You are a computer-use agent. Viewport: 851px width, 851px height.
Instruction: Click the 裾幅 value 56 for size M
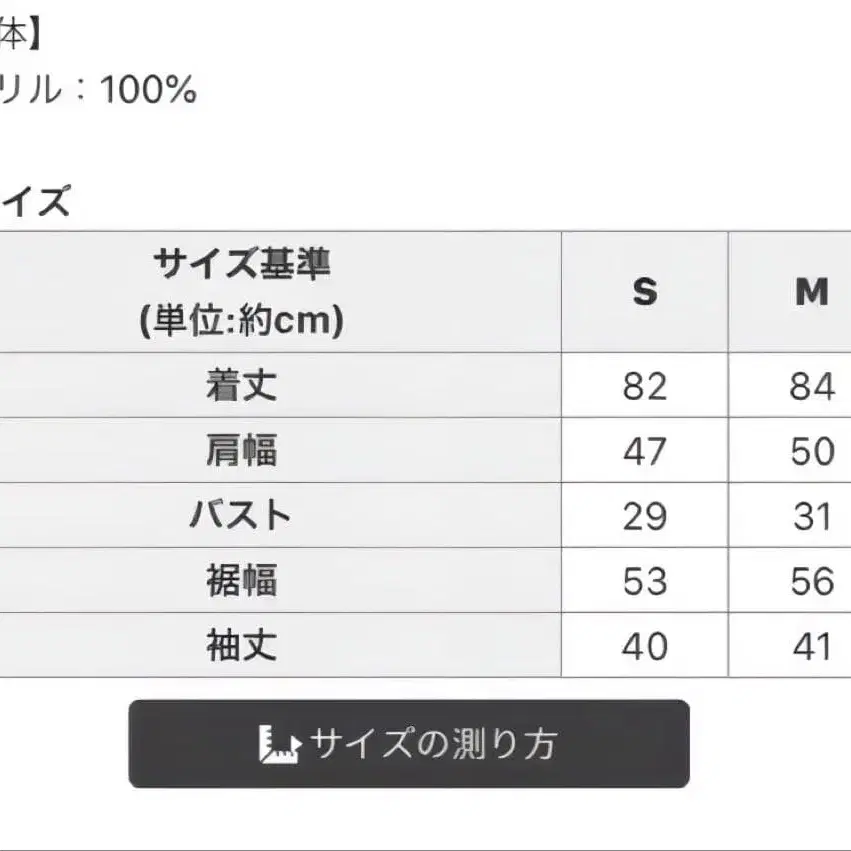(811, 581)
